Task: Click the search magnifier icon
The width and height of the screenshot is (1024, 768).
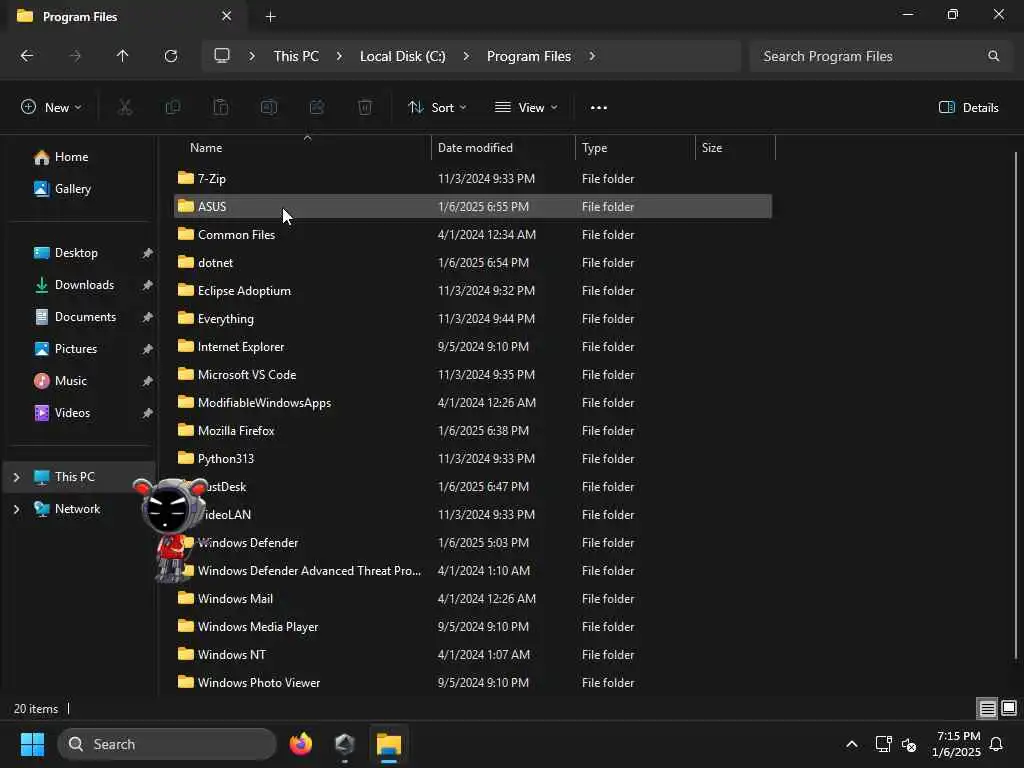Action: coord(993,56)
